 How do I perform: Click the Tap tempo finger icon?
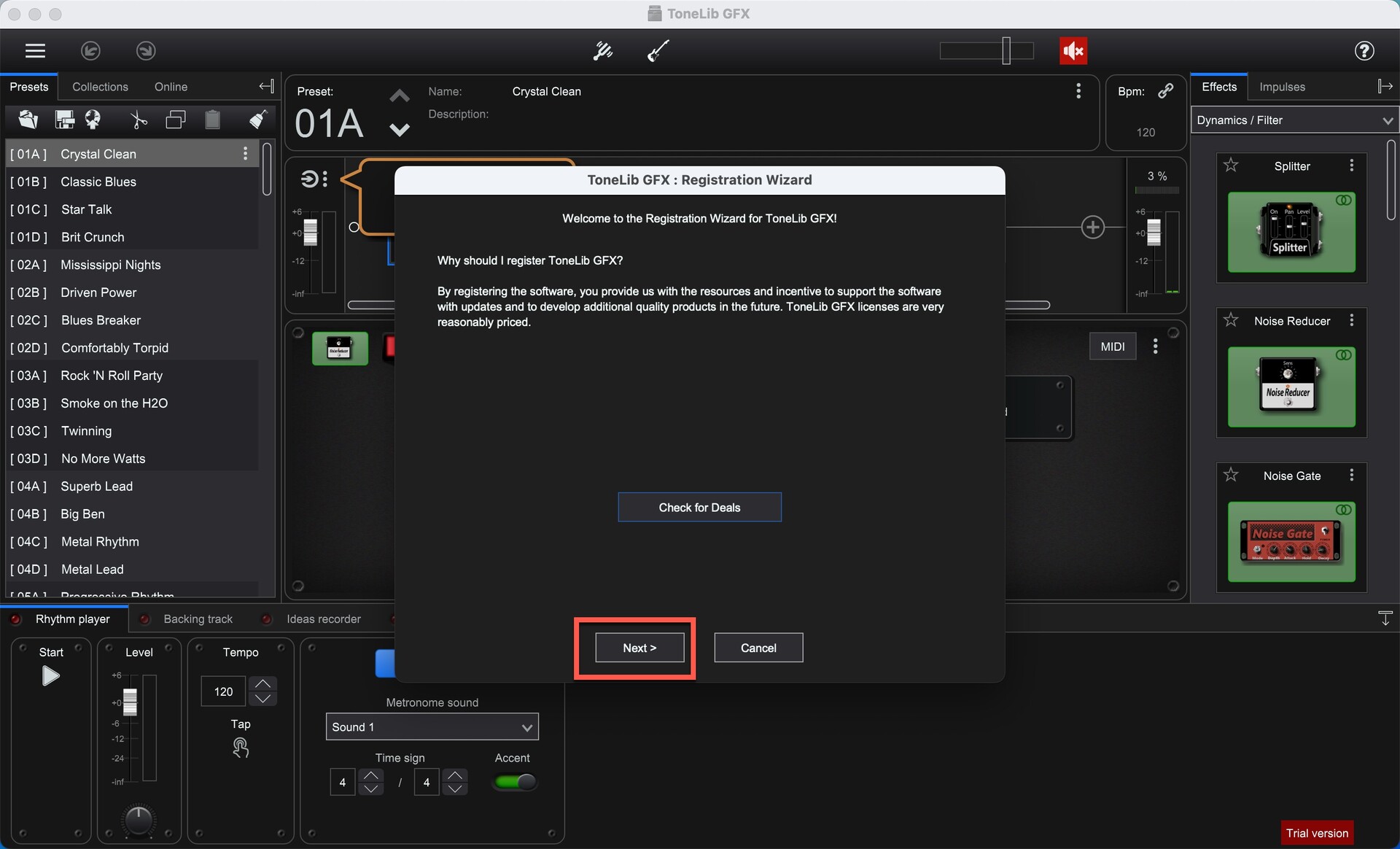(241, 748)
